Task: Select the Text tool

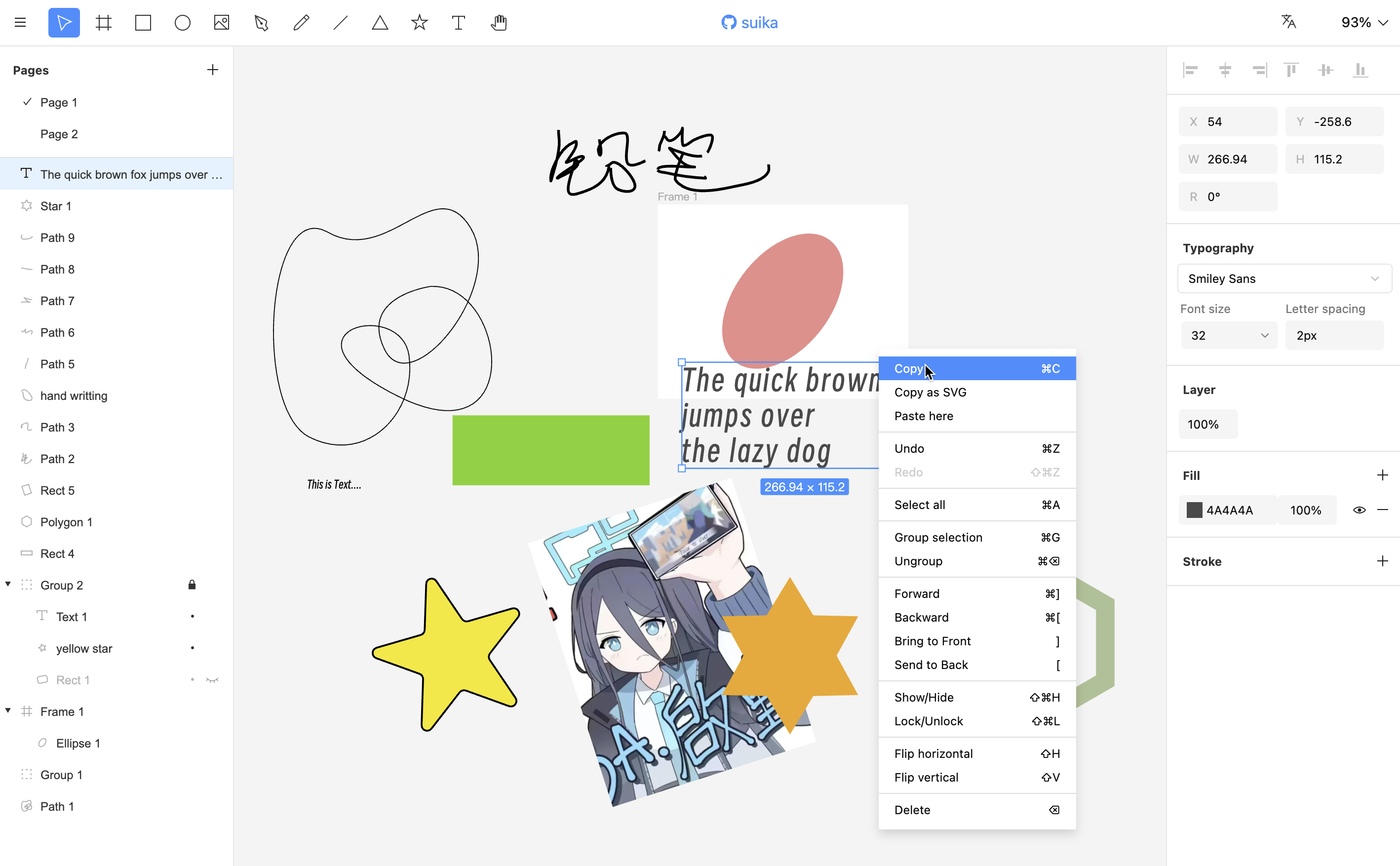Action: point(459,22)
